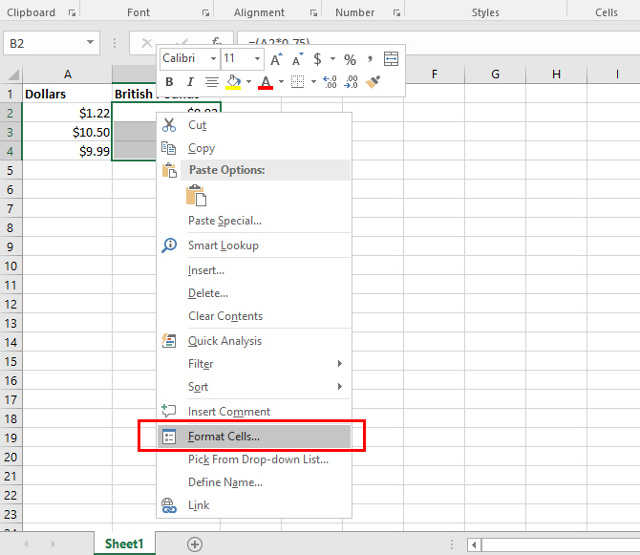Open the fill color dropdown arrow

tap(248, 82)
